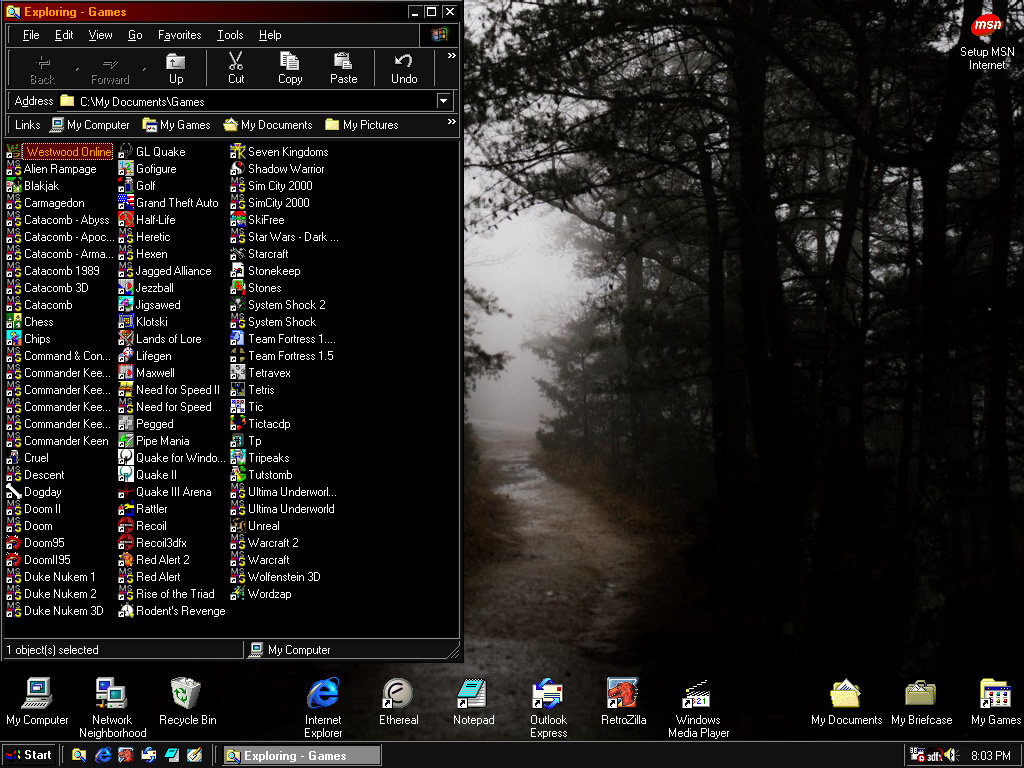This screenshot has height=768, width=1024.
Task: Click the Undo toolbar button
Action: click(404, 68)
